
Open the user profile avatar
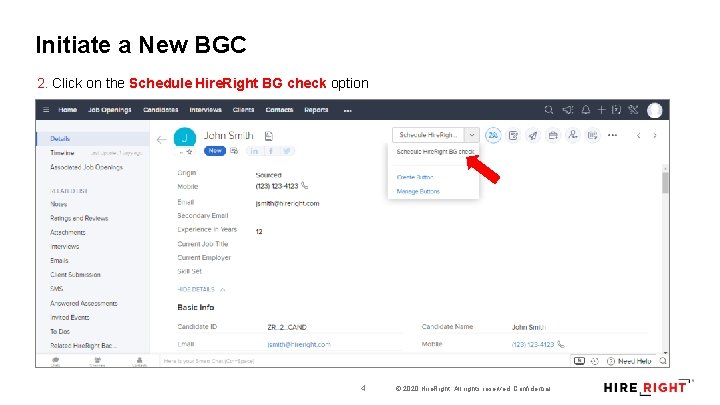pyautogui.click(x=654, y=110)
